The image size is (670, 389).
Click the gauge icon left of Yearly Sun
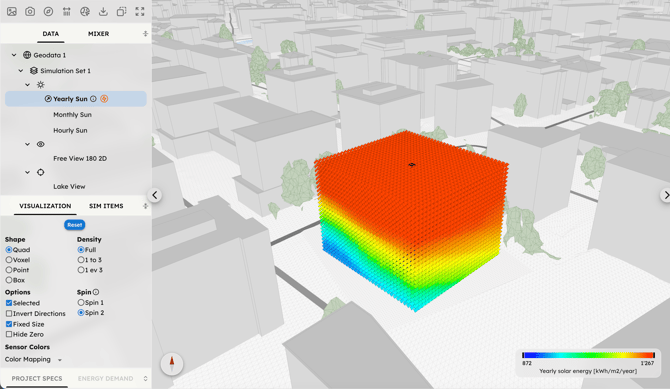48,99
